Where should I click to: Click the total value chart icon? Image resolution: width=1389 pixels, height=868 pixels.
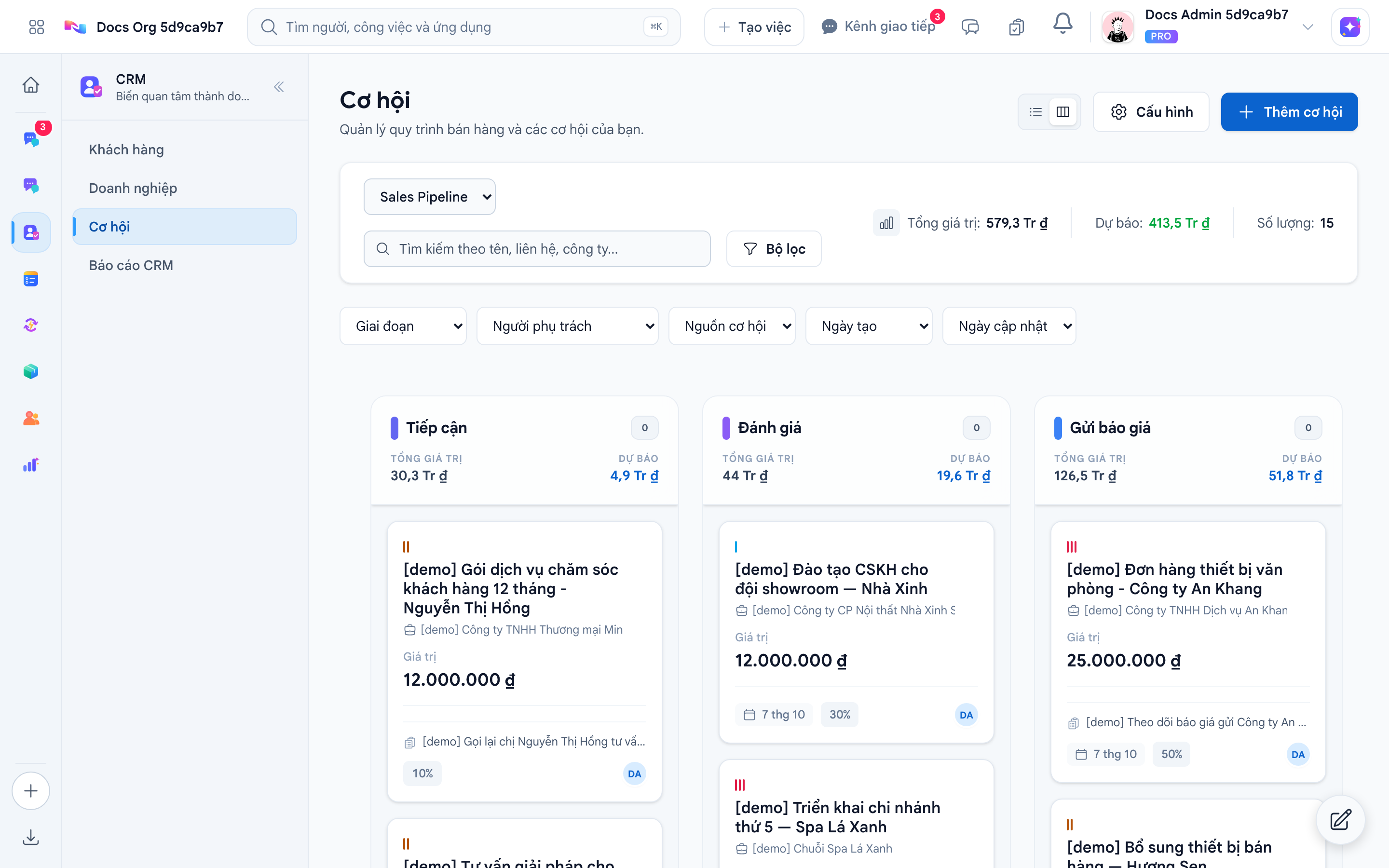tap(886, 223)
